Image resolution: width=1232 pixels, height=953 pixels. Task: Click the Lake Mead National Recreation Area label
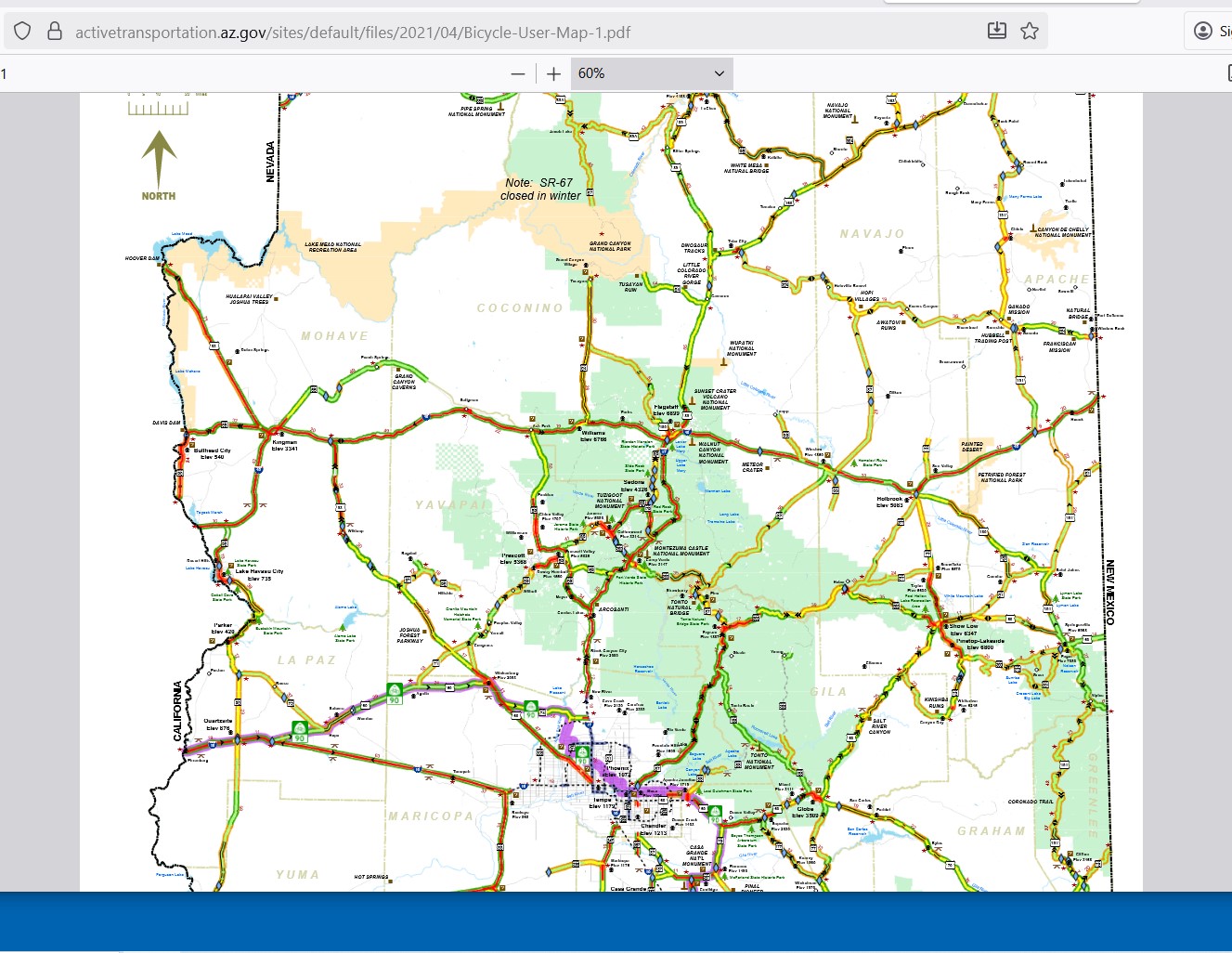(x=332, y=247)
